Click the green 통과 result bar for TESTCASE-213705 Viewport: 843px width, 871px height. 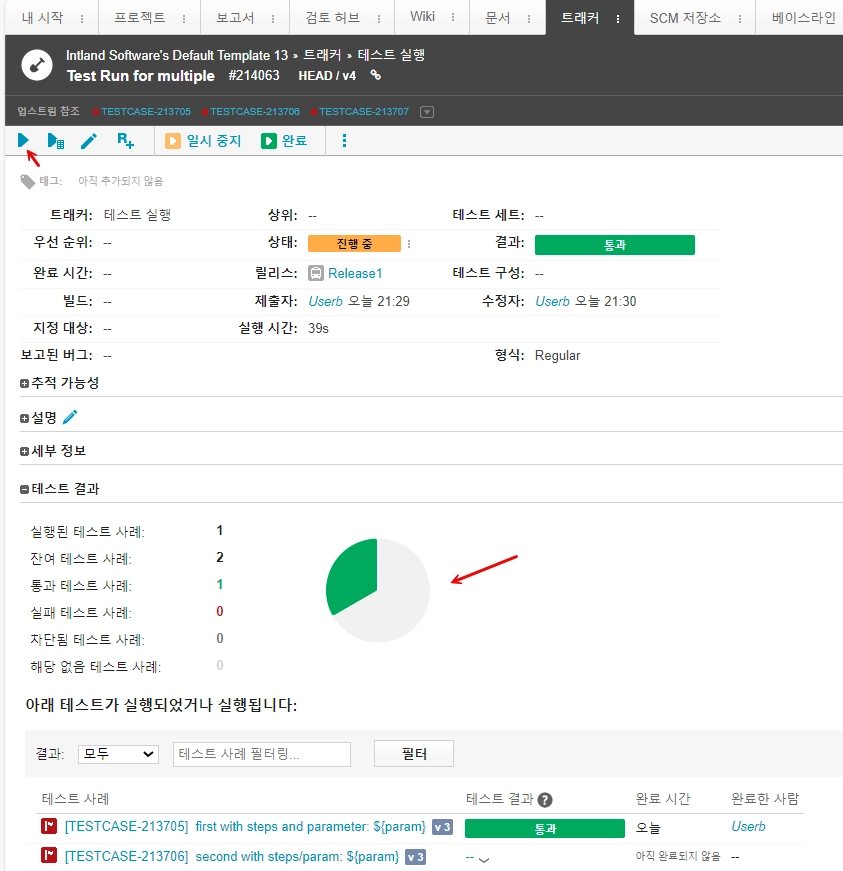pos(545,828)
